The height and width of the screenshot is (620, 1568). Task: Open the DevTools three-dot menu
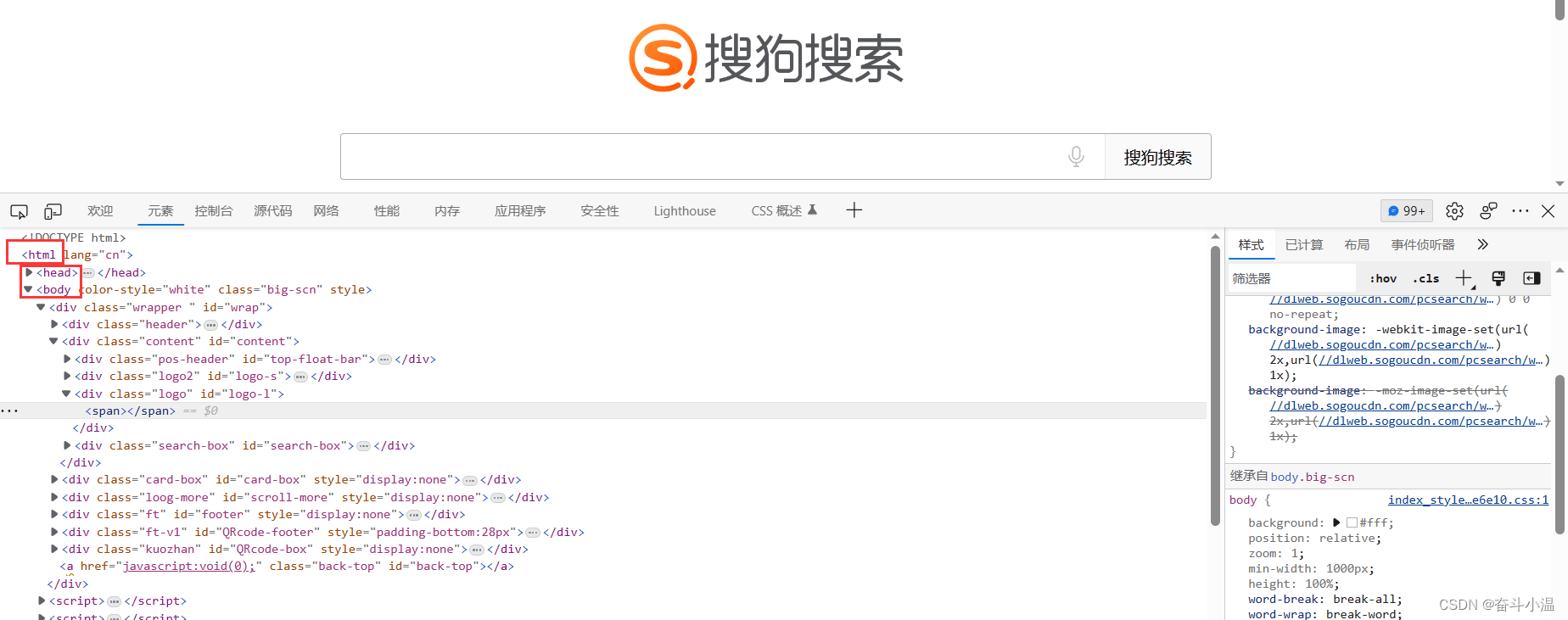tap(1520, 211)
